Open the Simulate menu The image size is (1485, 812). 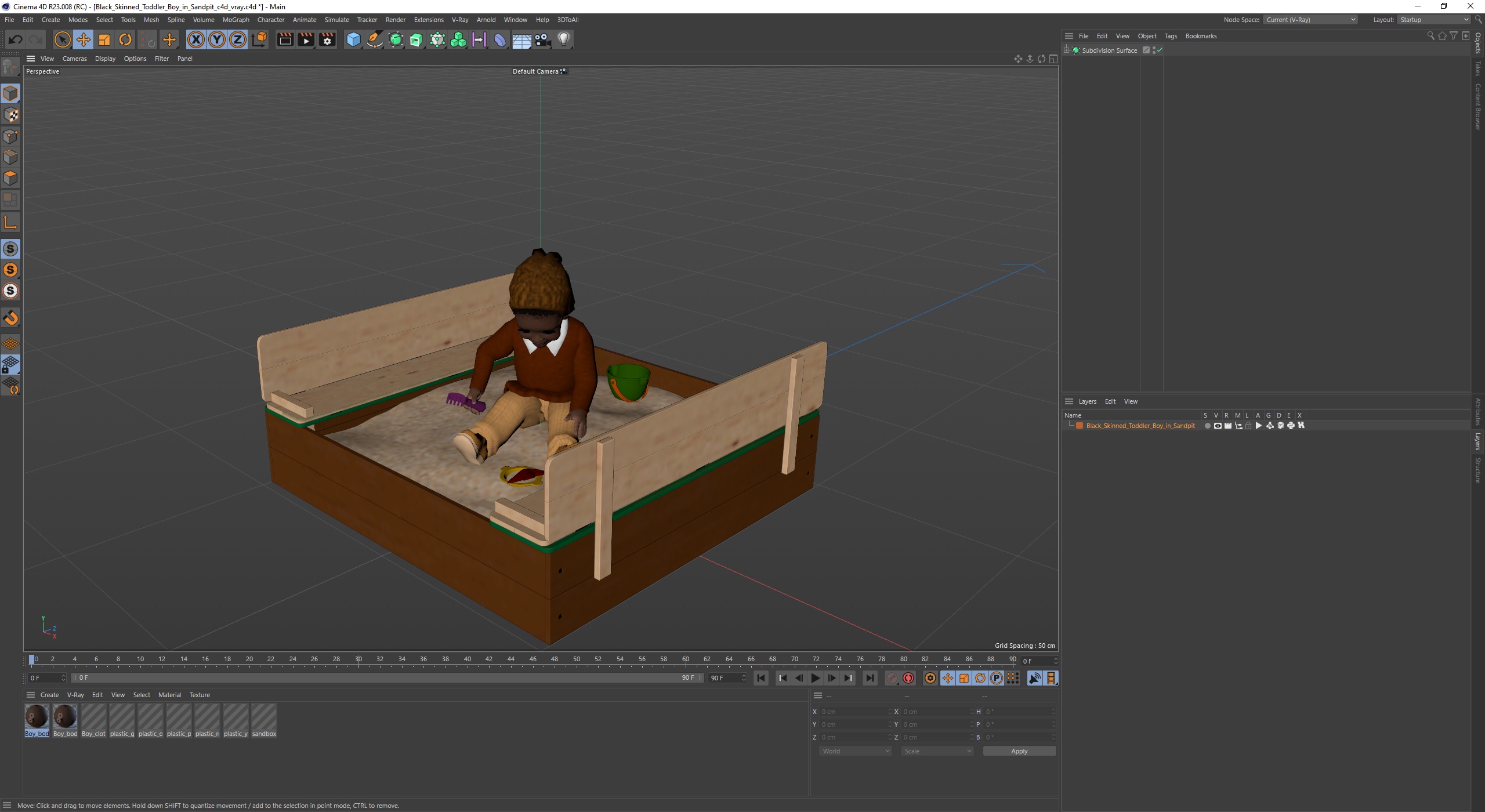coord(336,20)
